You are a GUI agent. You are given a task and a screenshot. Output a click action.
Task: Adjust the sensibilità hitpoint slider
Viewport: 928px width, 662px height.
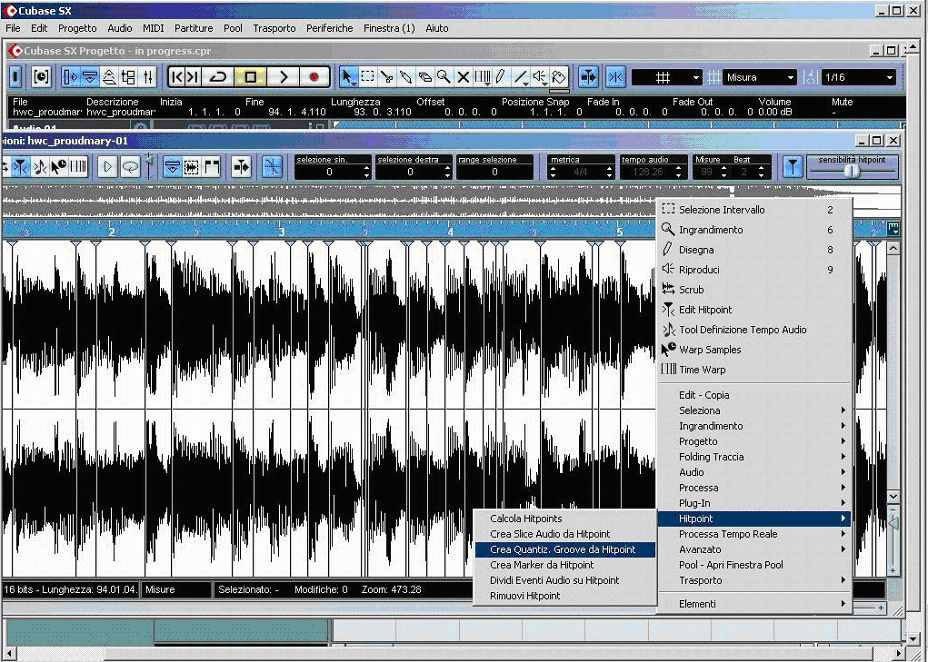[x=851, y=171]
